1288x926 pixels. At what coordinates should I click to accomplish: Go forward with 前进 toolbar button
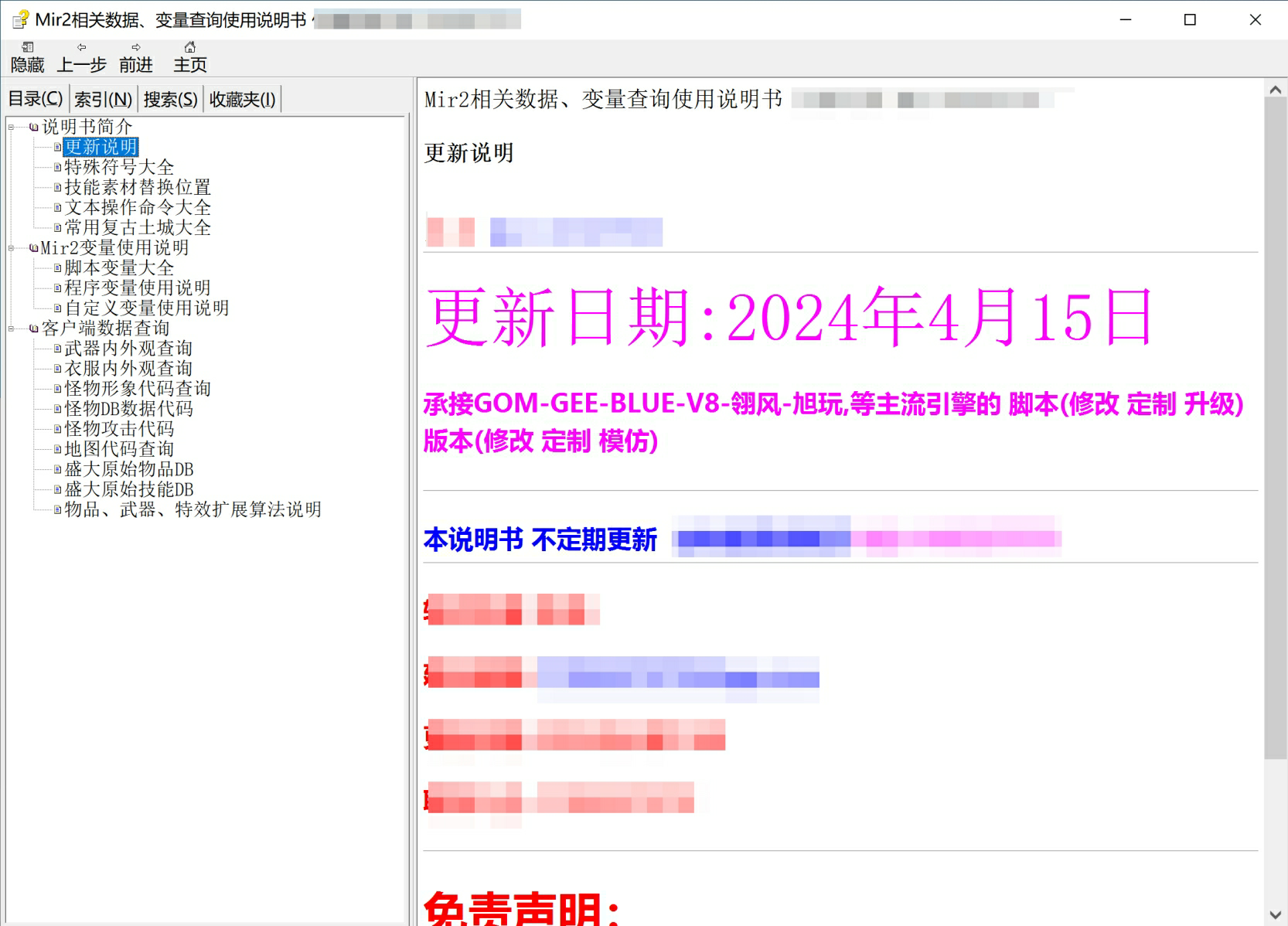[136, 58]
